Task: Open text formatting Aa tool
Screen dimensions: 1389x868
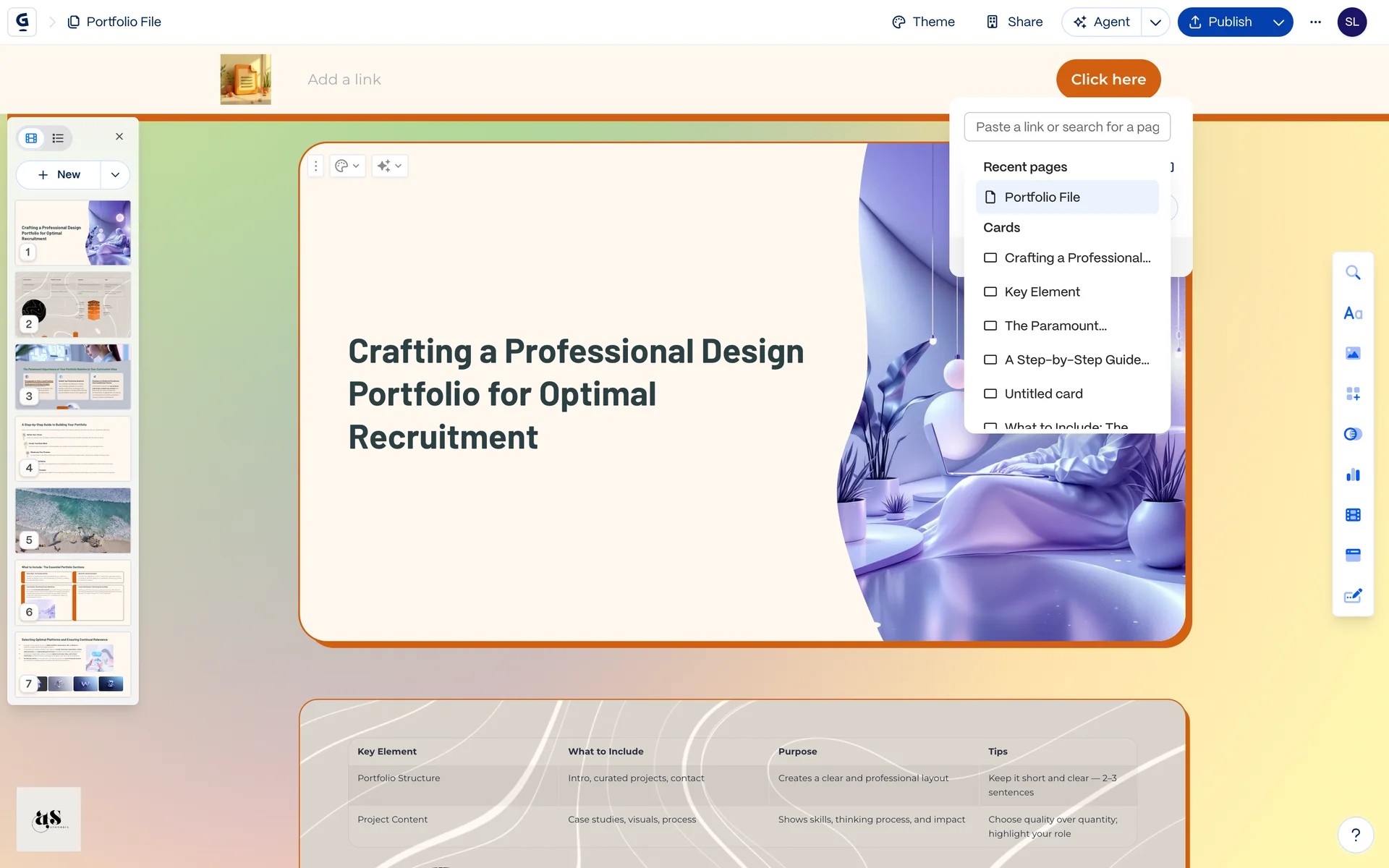Action: point(1353,313)
